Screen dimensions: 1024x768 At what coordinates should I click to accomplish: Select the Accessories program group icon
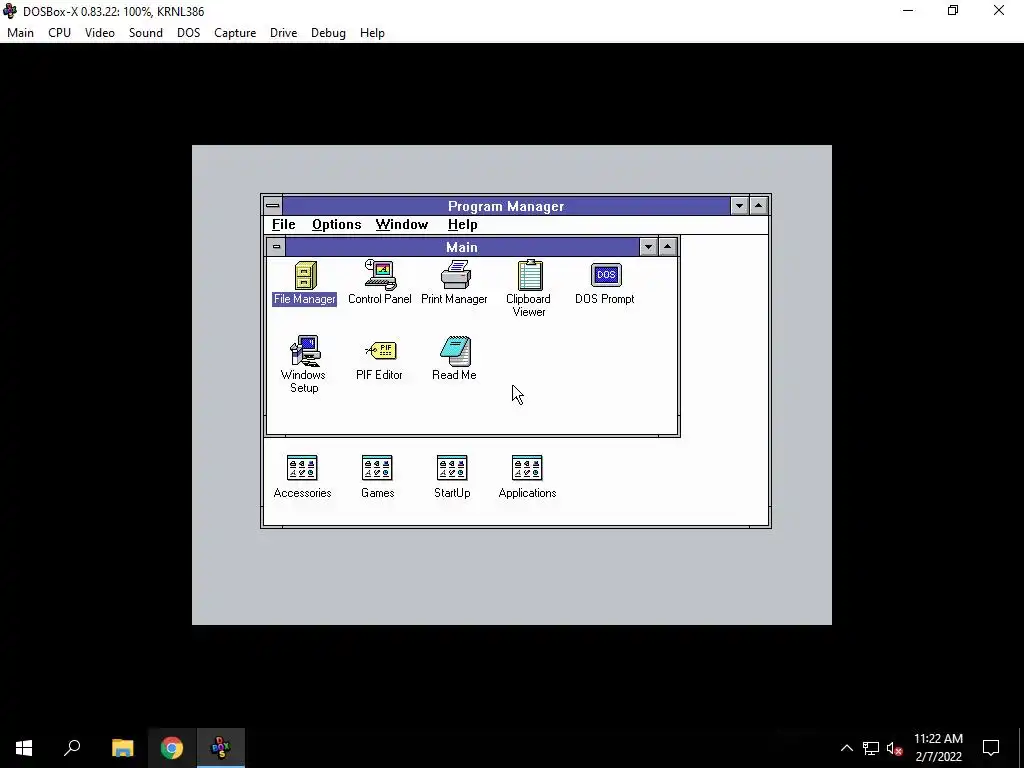tap(302, 468)
